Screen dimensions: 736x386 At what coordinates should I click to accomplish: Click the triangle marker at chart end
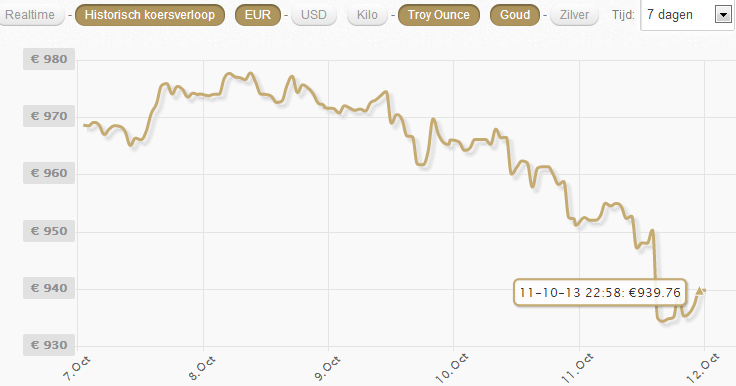pos(700,291)
